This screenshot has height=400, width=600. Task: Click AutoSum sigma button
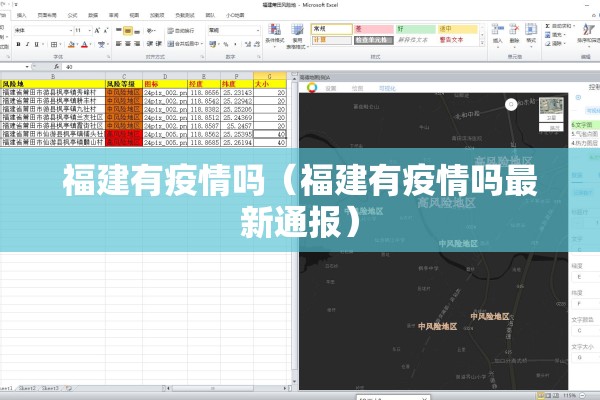click(x=548, y=26)
